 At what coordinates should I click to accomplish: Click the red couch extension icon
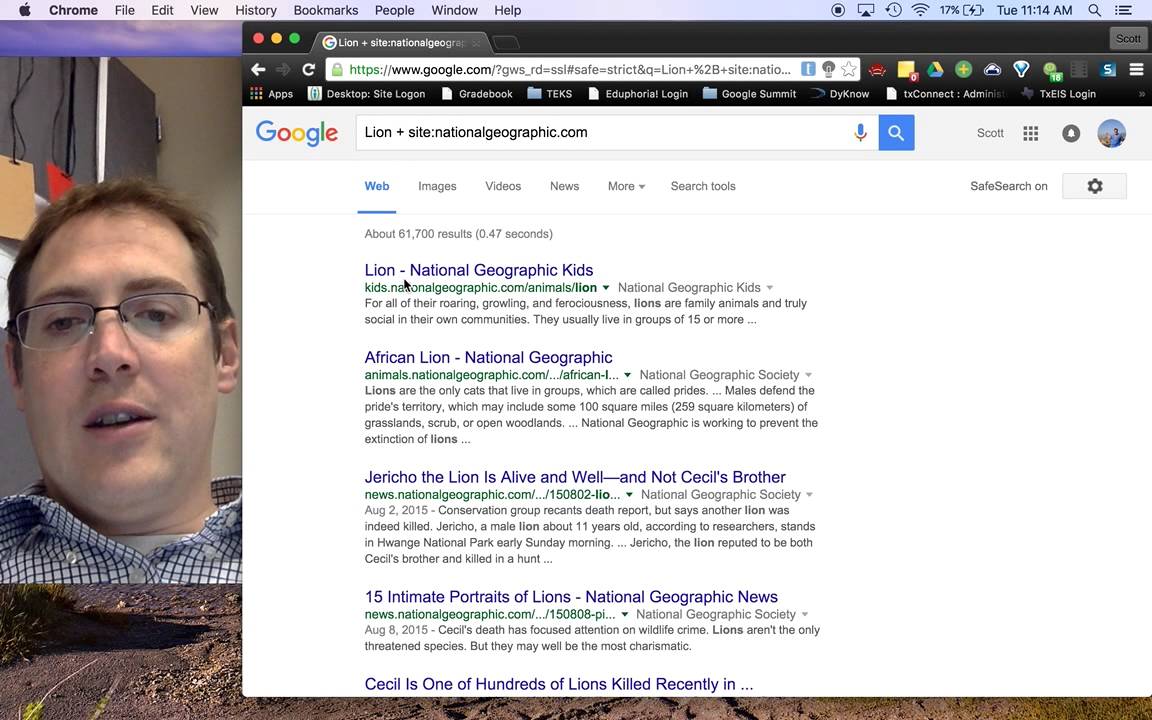tap(876, 70)
